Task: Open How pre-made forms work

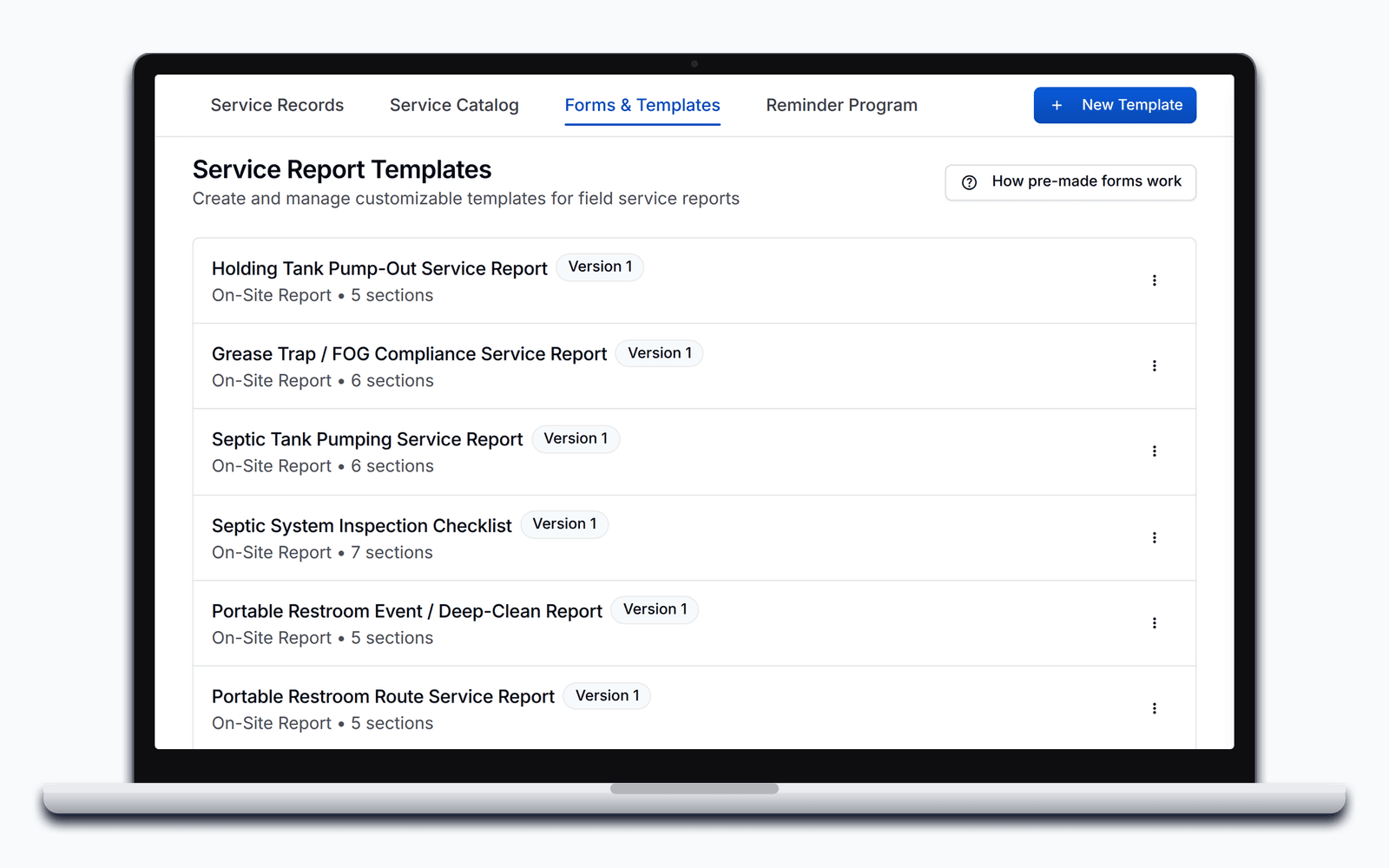Action: pos(1070,182)
